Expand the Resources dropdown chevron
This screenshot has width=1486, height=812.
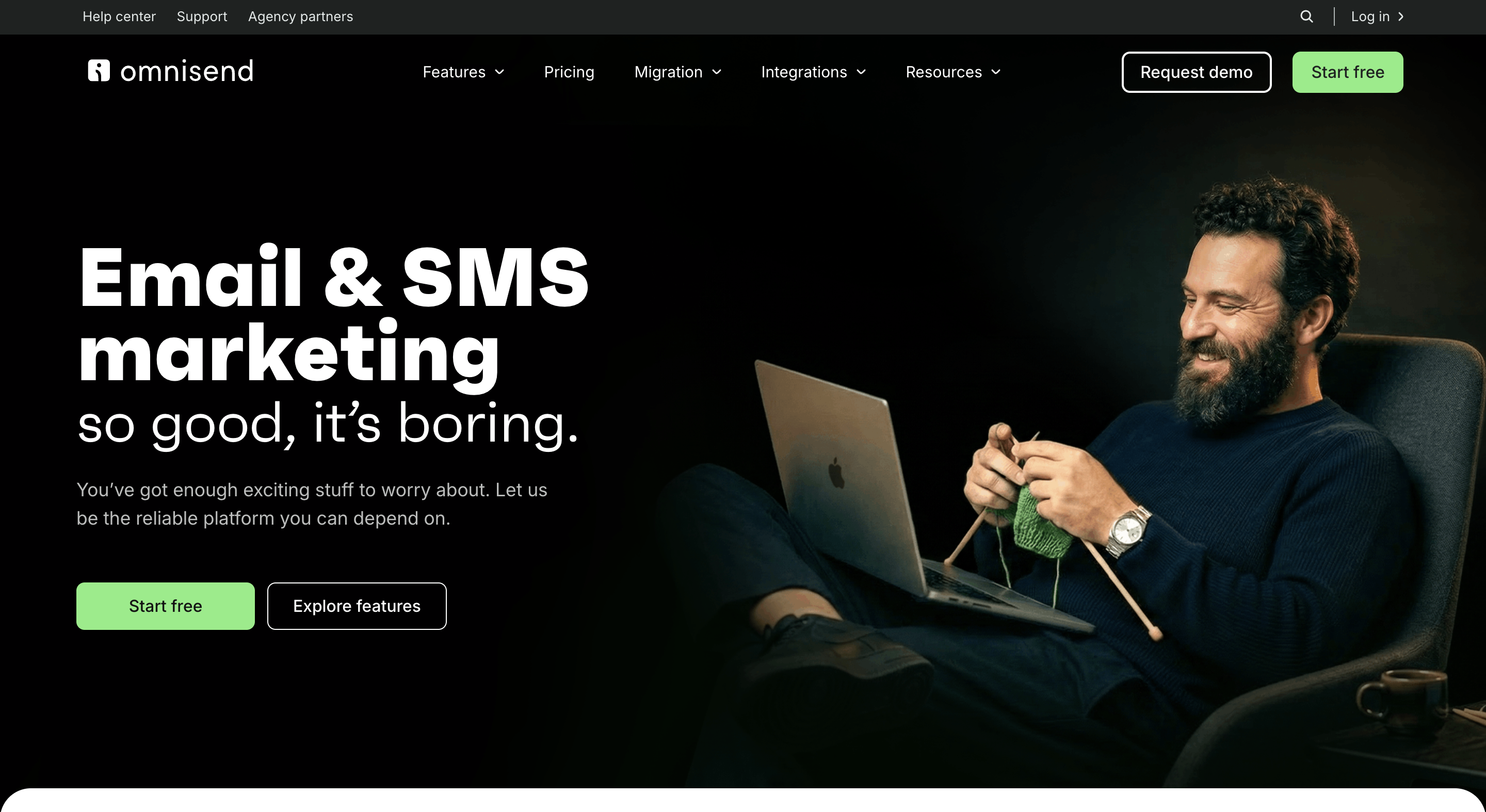click(996, 72)
